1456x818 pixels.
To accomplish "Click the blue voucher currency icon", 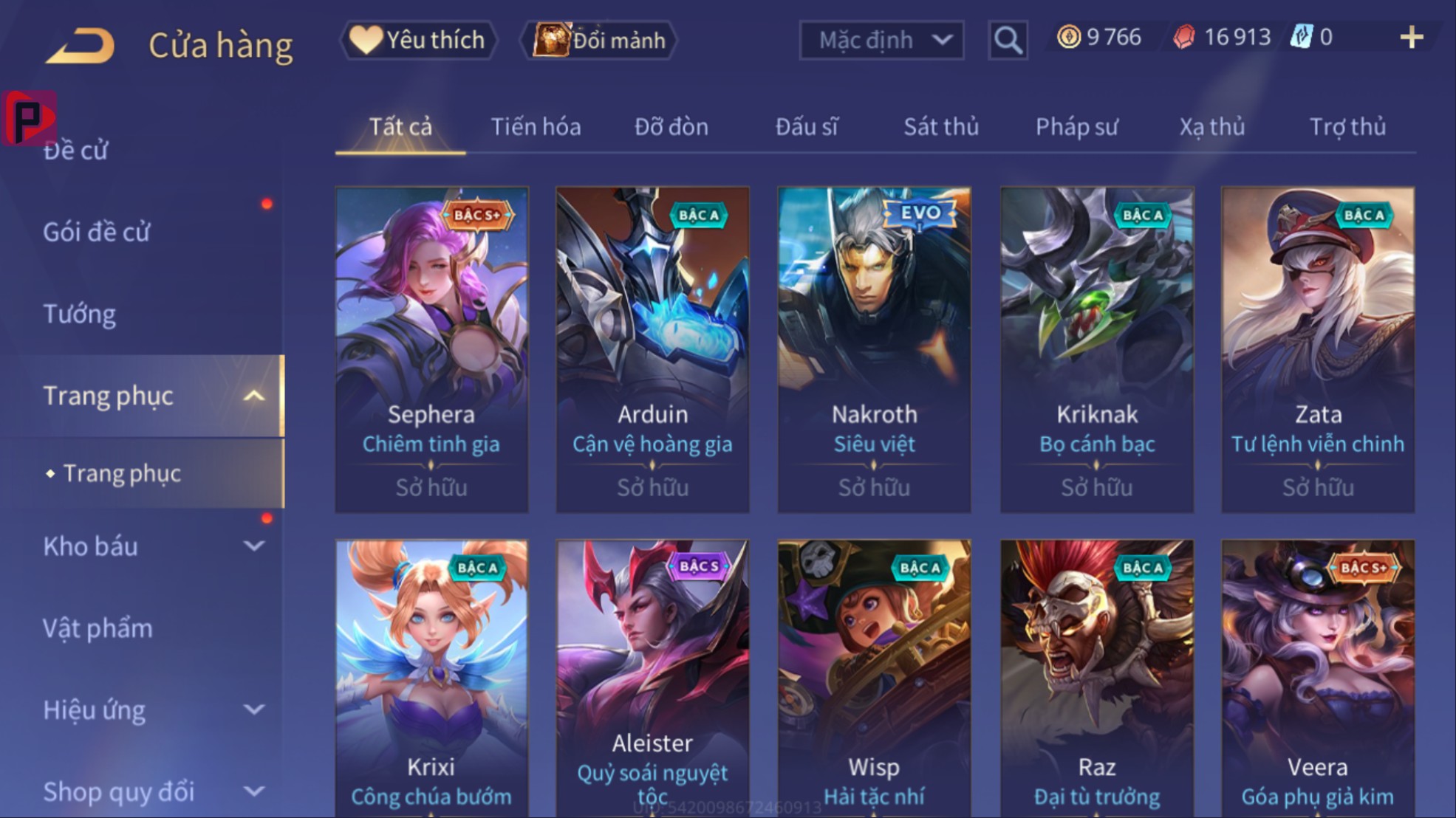I will (1301, 37).
